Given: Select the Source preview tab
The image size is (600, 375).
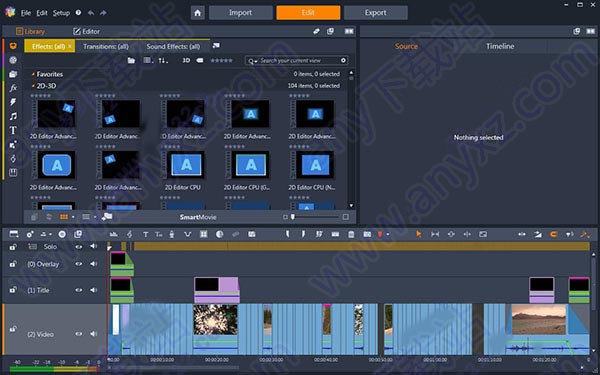Looking at the screenshot, I should click(x=406, y=46).
